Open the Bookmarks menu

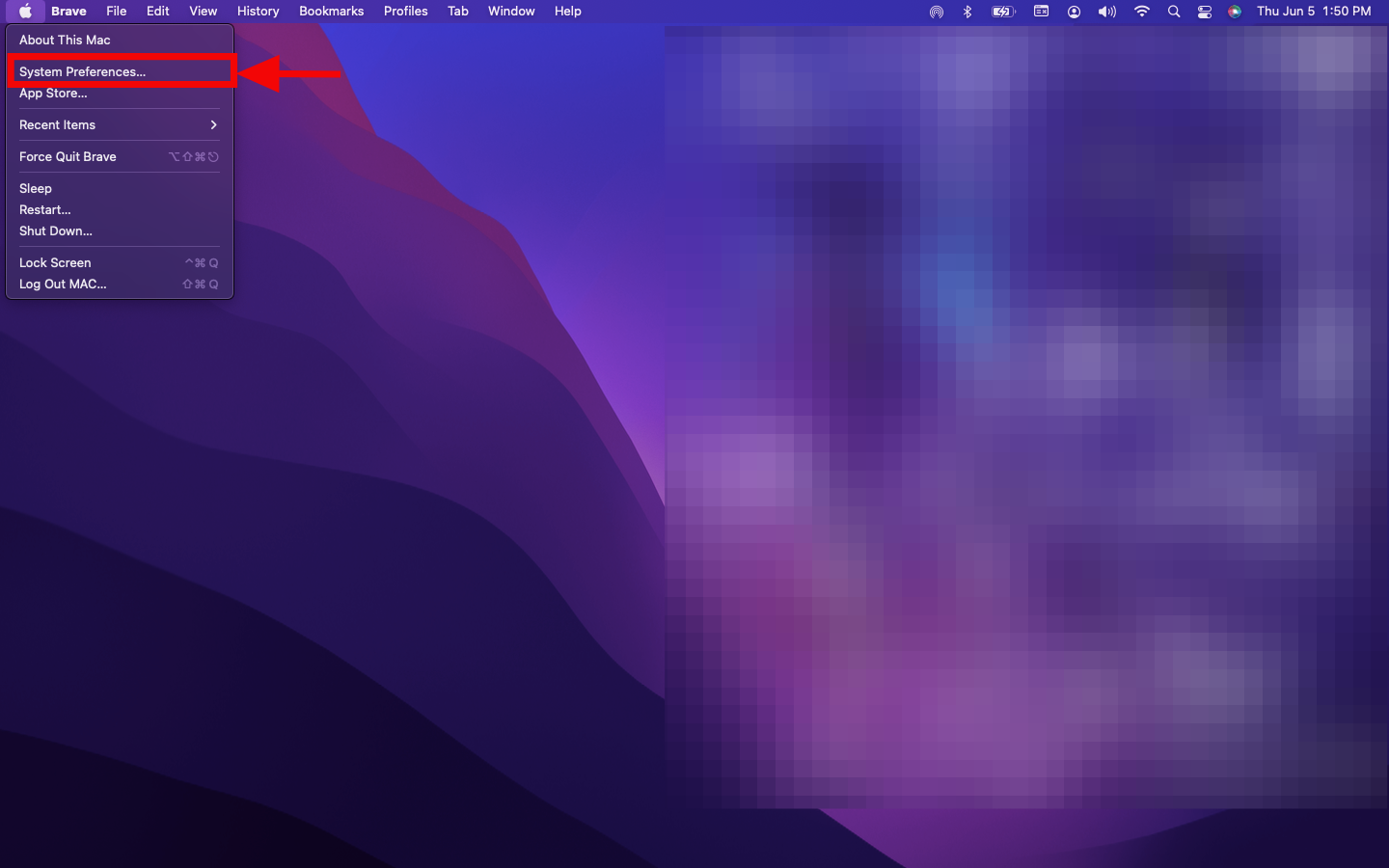[x=331, y=12]
